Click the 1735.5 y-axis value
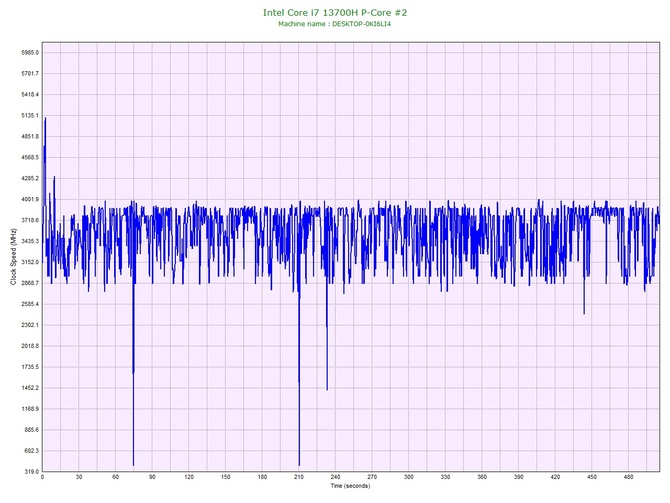The width and height of the screenshot is (670, 503). (x=30, y=367)
